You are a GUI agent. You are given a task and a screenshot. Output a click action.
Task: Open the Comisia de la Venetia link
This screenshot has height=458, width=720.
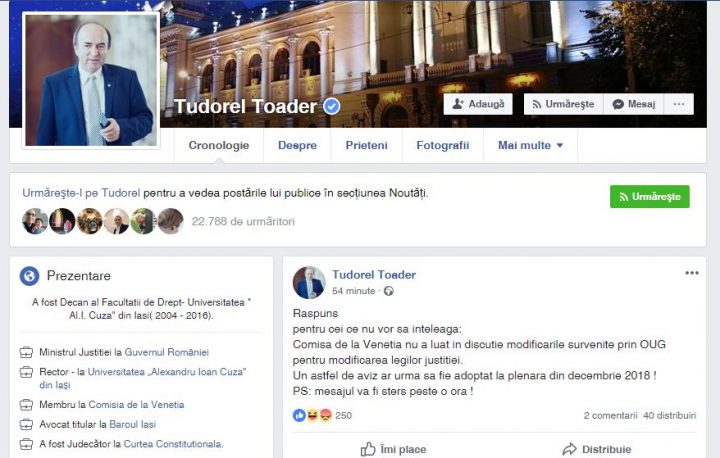[x=136, y=405]
